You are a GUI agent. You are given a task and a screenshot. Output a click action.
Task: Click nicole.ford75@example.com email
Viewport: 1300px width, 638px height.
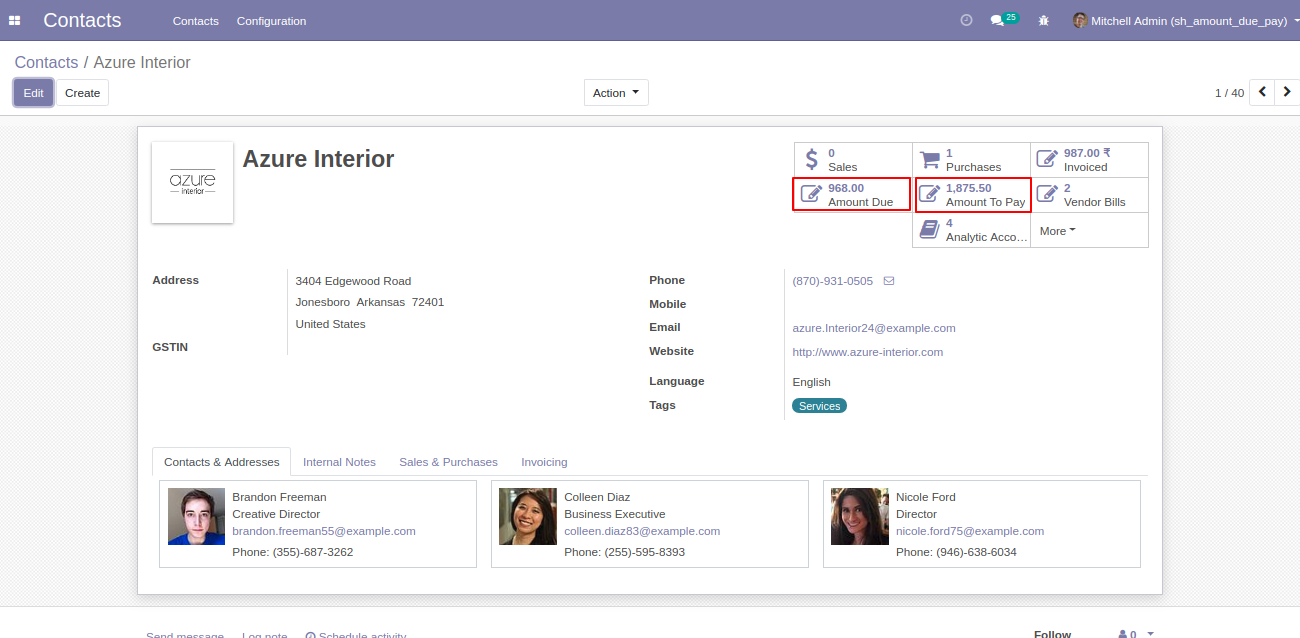(970, 531)
